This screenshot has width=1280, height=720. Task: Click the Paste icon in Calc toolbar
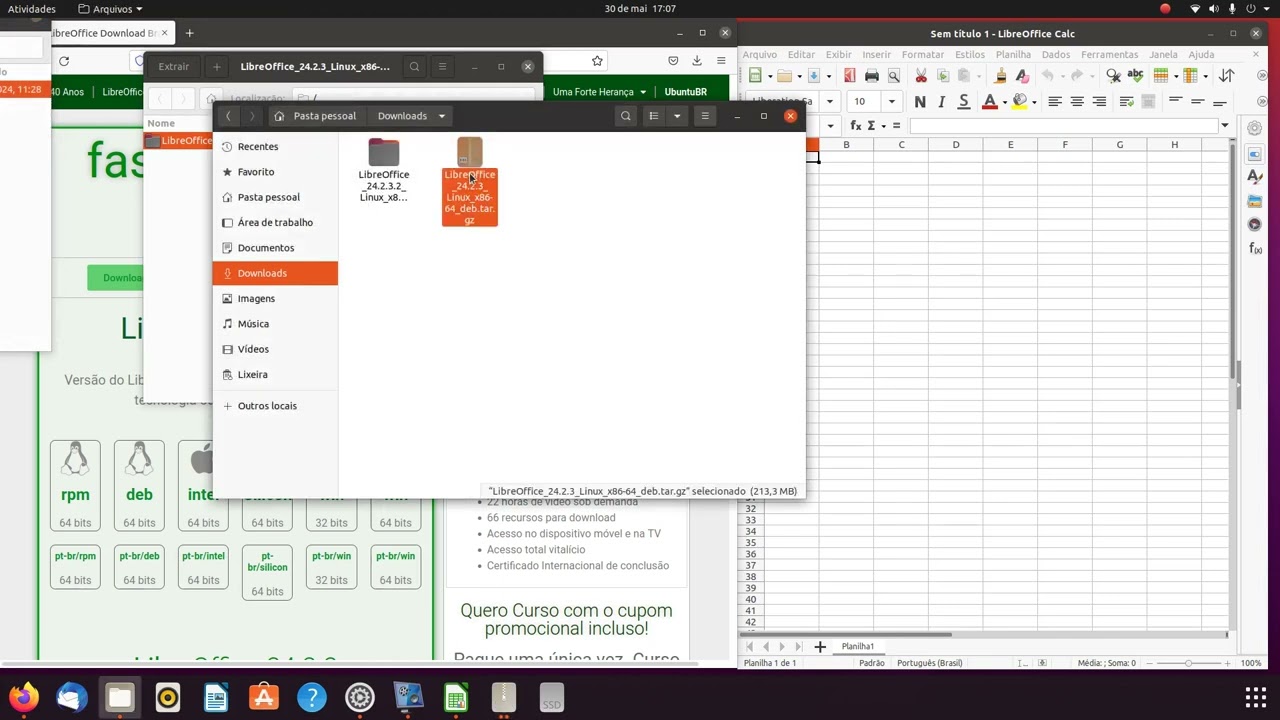coord(963,75)
